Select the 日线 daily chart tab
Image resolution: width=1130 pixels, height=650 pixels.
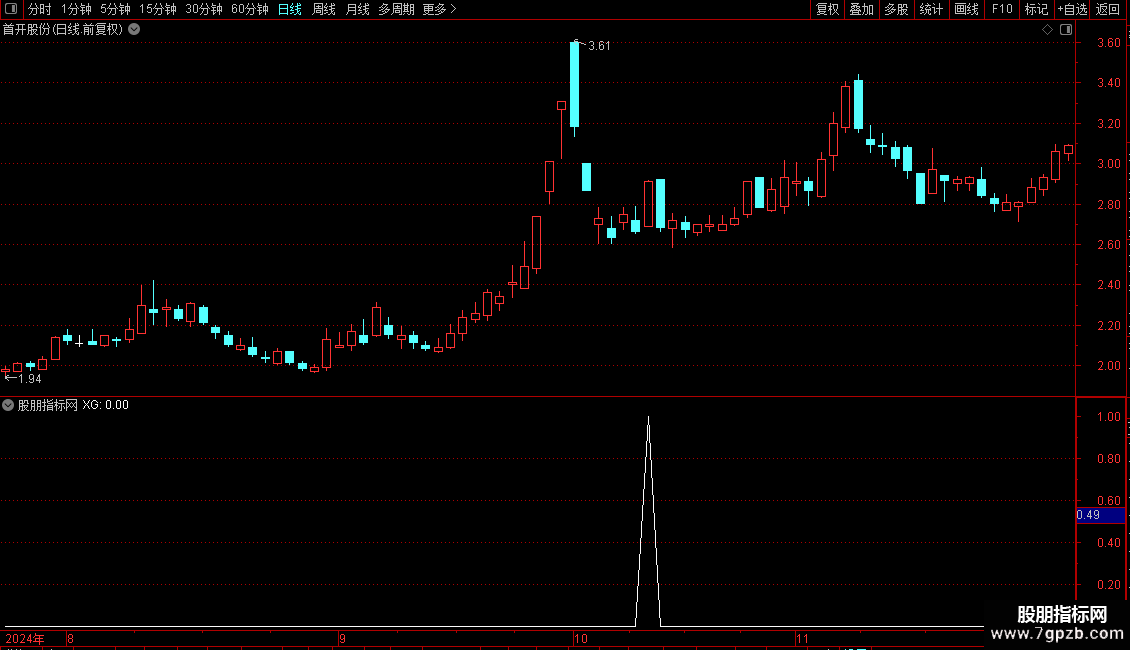[x=290, y=9]
